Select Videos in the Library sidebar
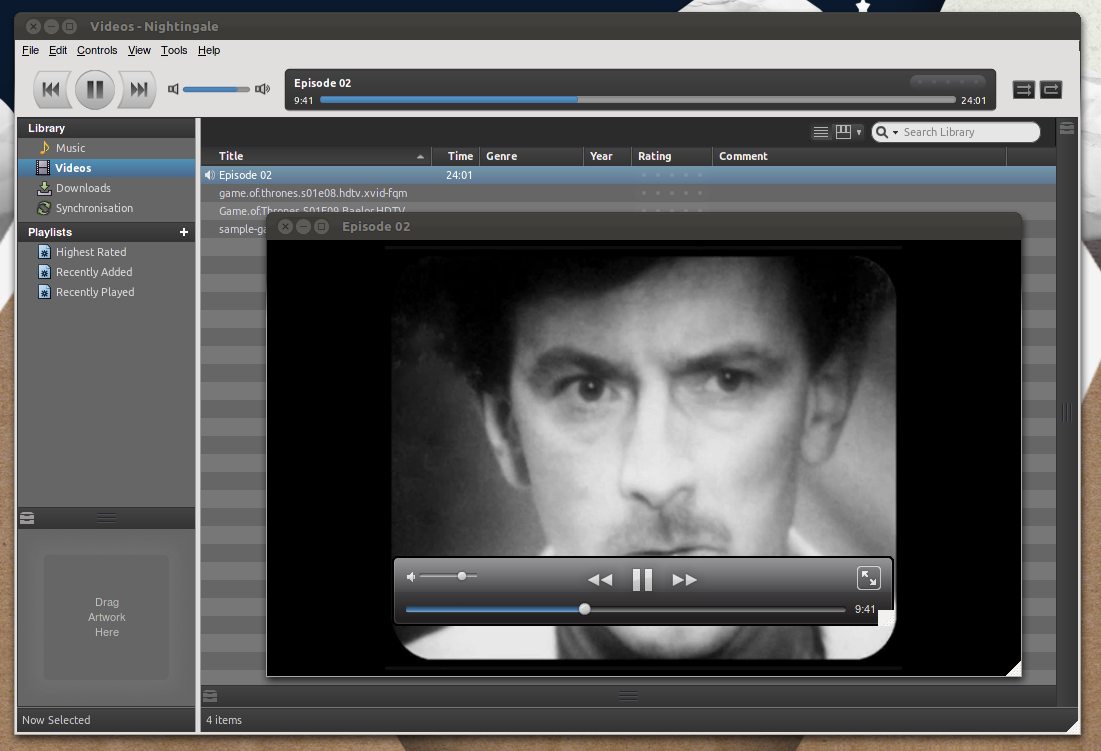 106,168
